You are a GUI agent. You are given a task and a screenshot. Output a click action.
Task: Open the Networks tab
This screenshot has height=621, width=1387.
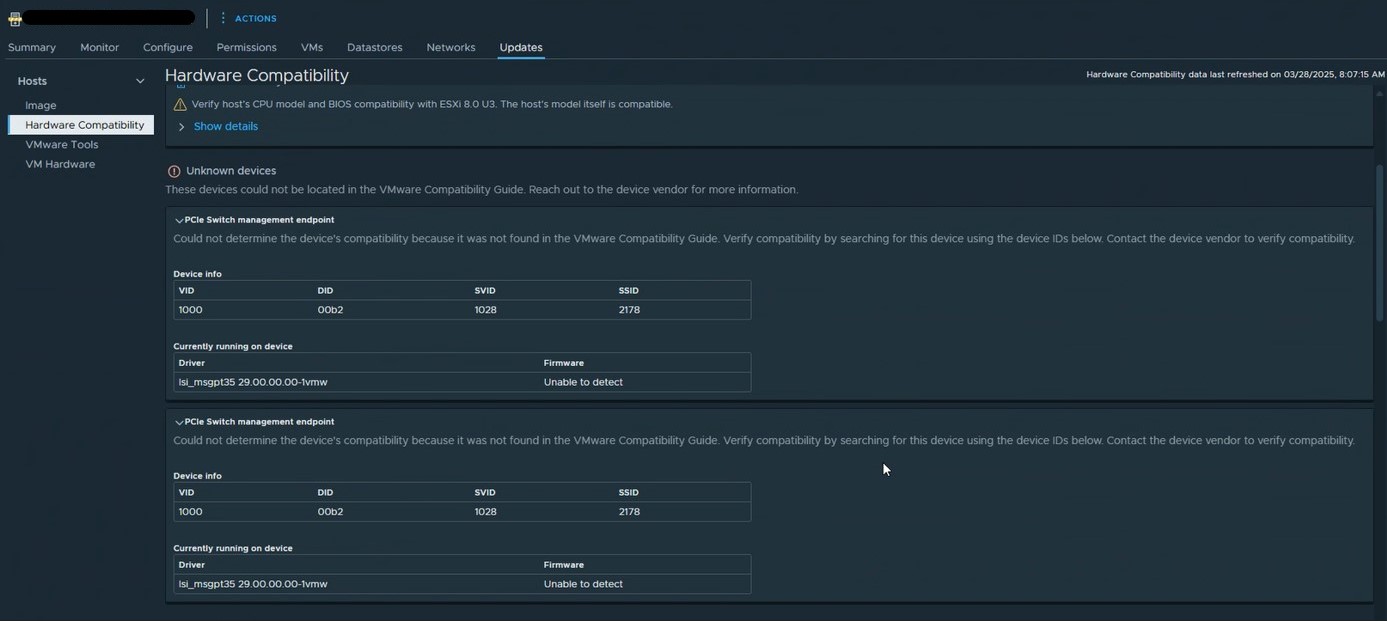(x=451, y=45)
